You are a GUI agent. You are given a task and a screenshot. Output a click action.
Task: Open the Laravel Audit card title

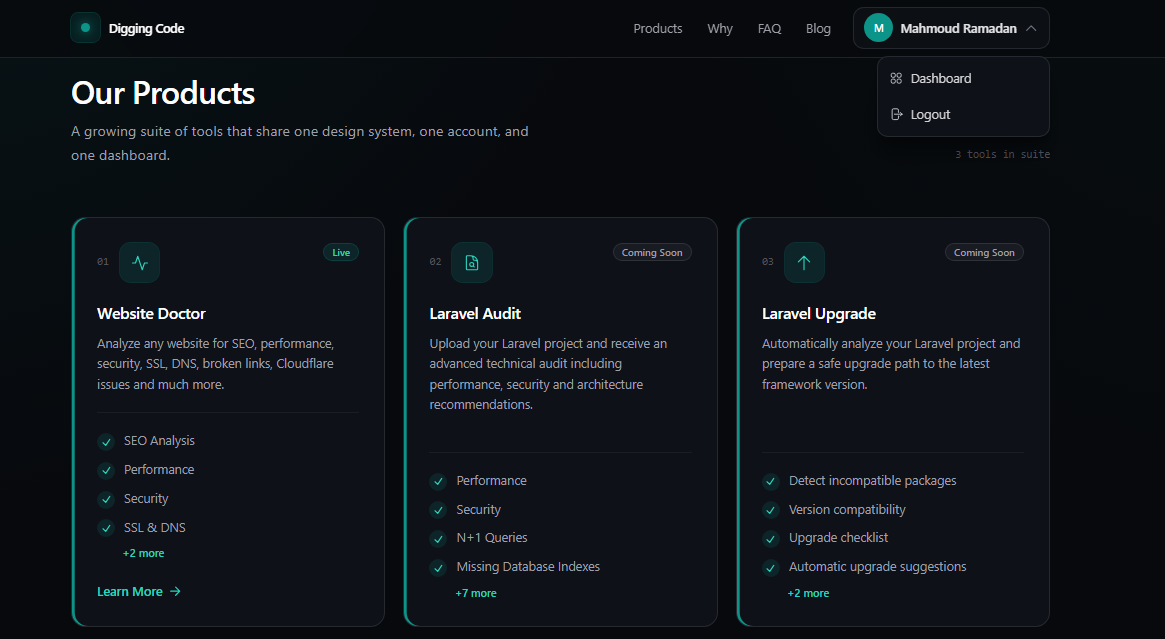pos(475,314)
